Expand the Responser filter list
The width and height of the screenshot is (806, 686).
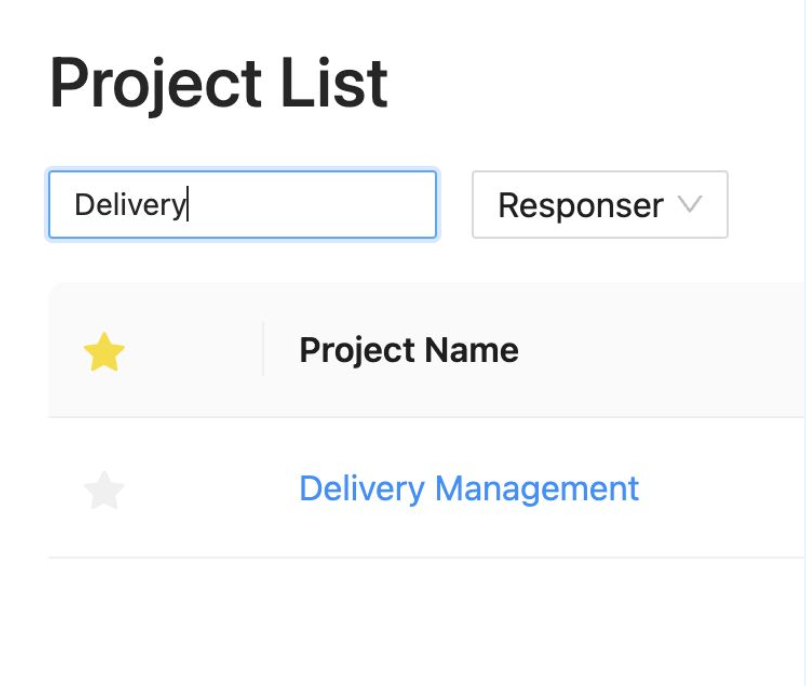coord(599,205)
